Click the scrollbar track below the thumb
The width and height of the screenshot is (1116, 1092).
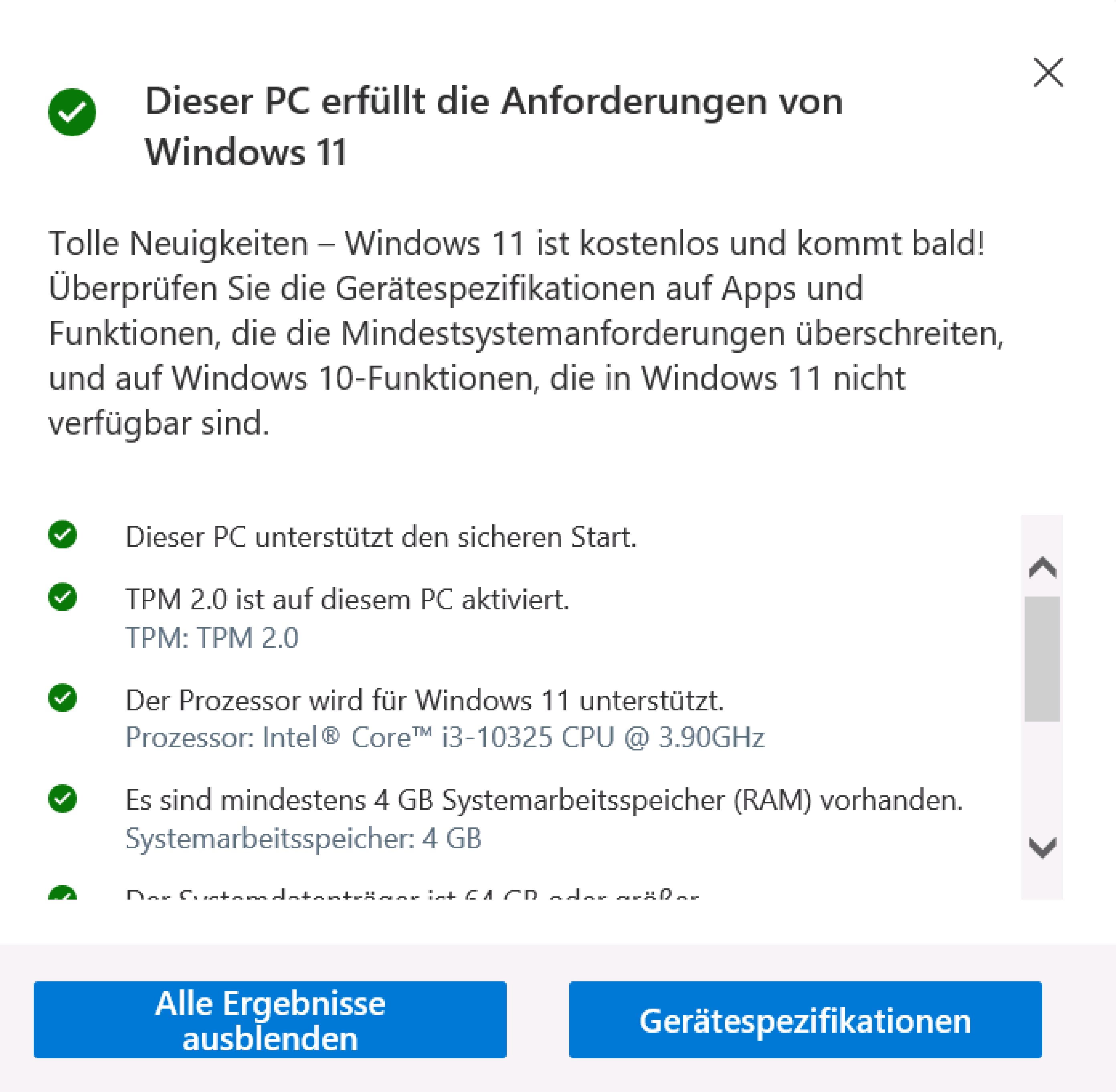1042,774
